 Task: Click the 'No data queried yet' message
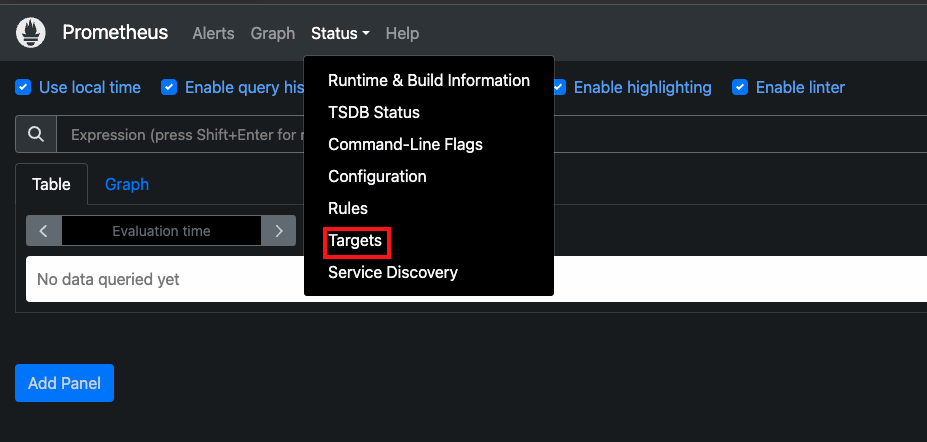point(108,279)
